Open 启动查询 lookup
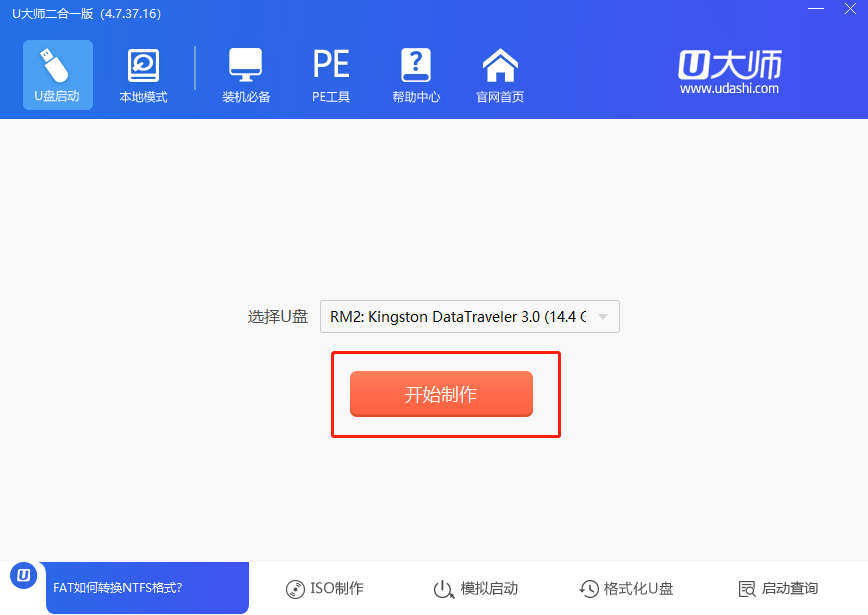 click(778, 588)
